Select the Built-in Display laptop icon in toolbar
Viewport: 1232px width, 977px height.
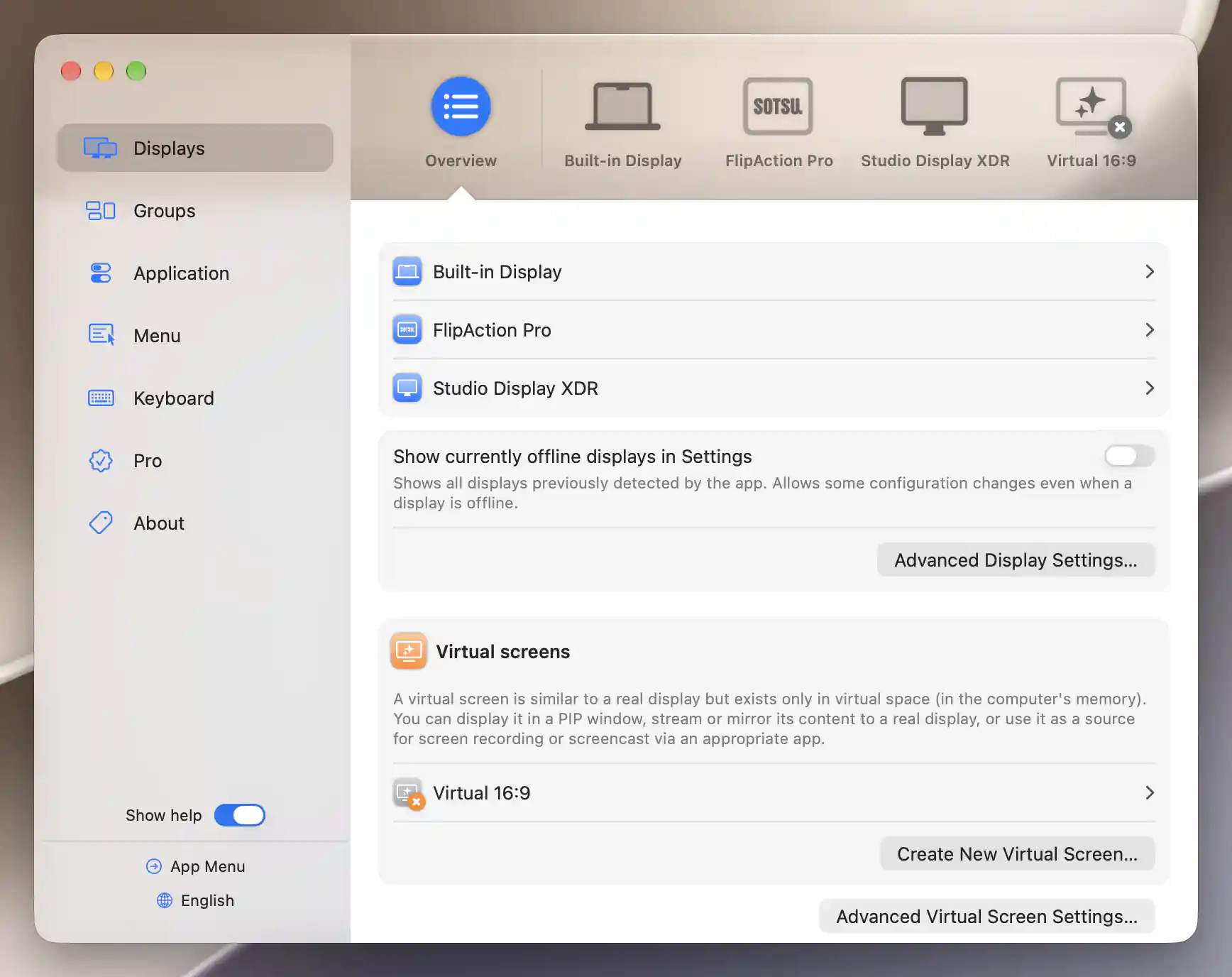point(622,107)
